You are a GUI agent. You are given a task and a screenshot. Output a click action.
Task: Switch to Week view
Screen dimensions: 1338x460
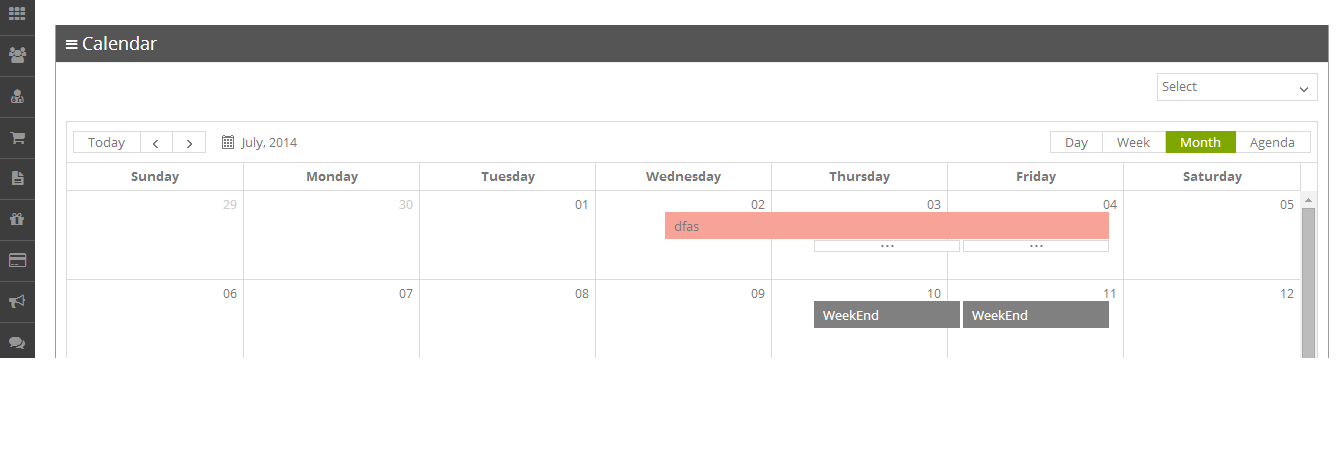tap(1133, 142)
